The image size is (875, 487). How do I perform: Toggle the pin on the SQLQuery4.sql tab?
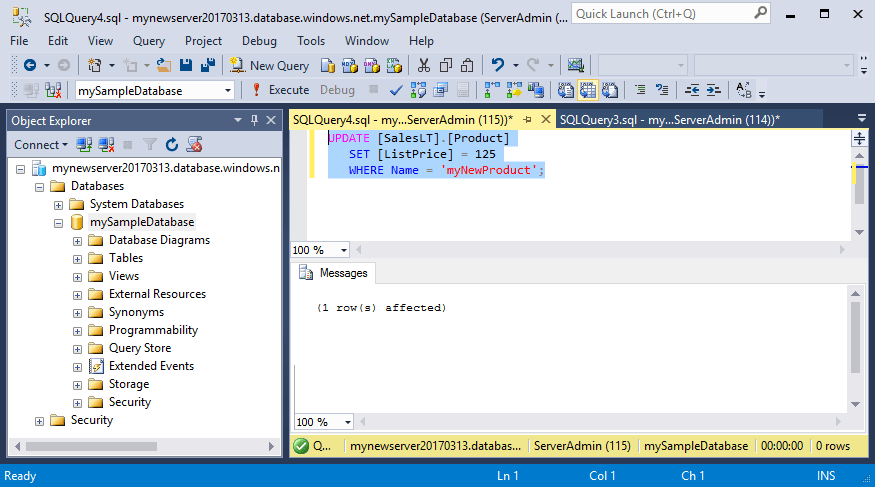(527, 119)
